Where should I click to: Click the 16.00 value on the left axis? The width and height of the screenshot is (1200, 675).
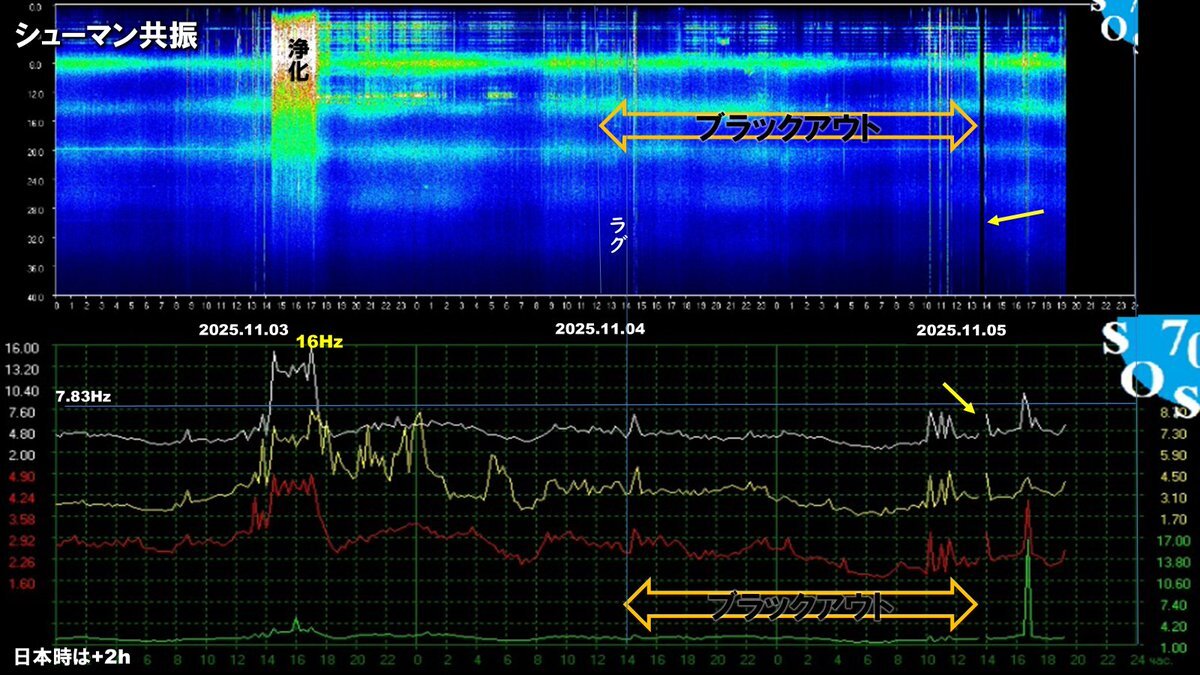point(22,348)
